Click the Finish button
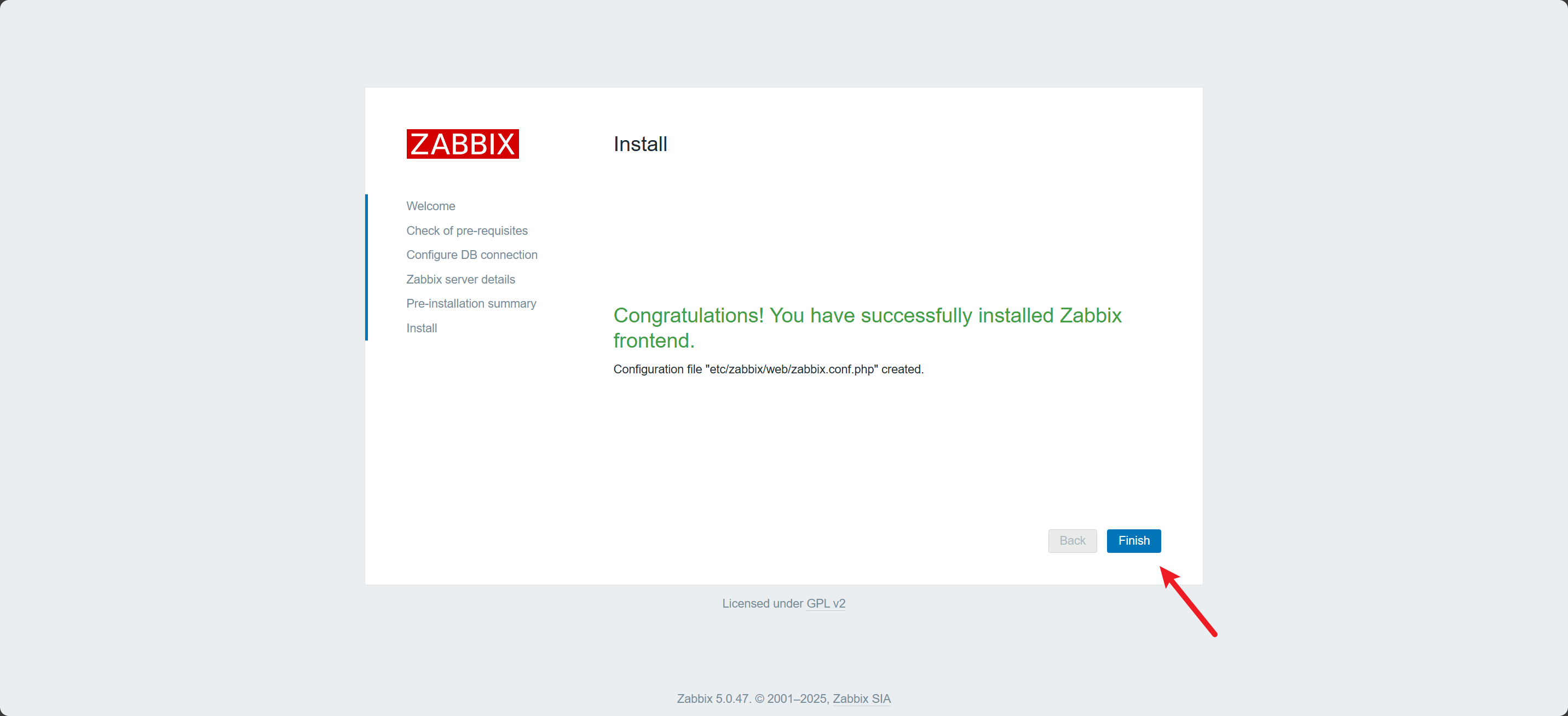The width and height of the screenshot is (1568, 716). (1133, 541)
